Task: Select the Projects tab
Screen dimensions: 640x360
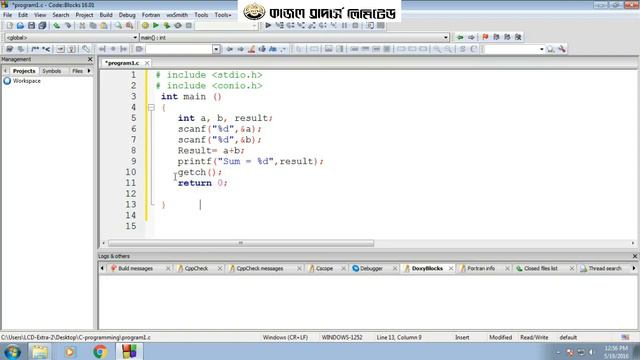Action: (x=24, y=71)
